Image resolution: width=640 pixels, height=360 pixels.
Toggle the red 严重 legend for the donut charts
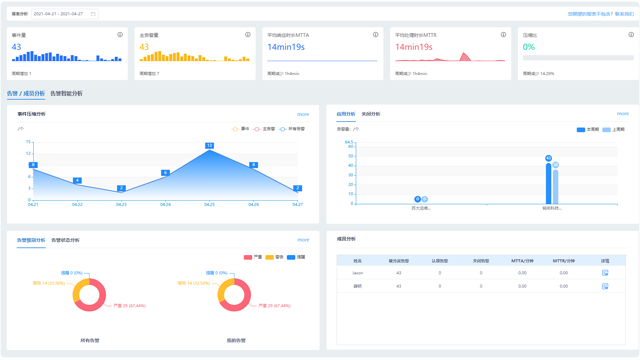click(253, 257)
